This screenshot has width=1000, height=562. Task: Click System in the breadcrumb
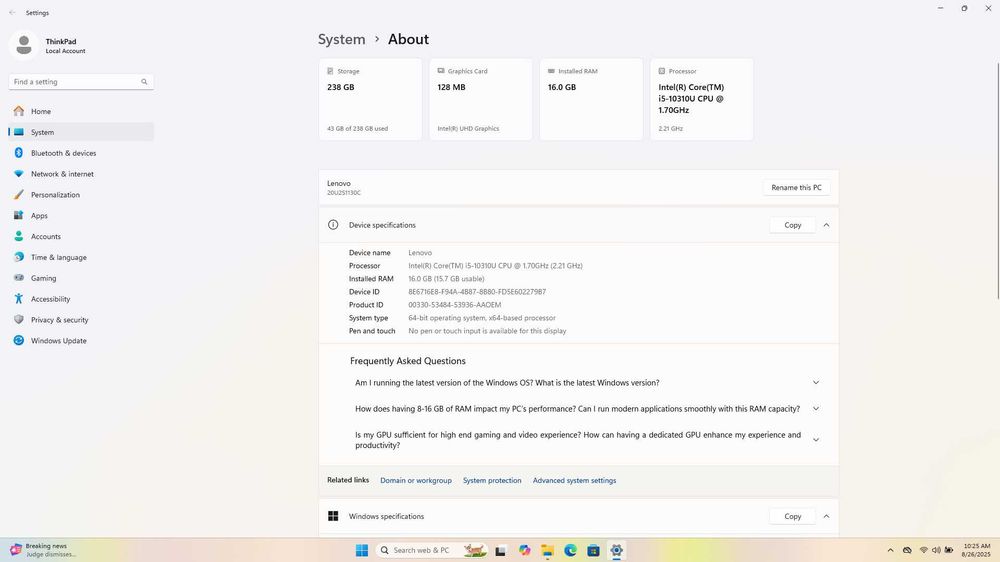[341, 39]
